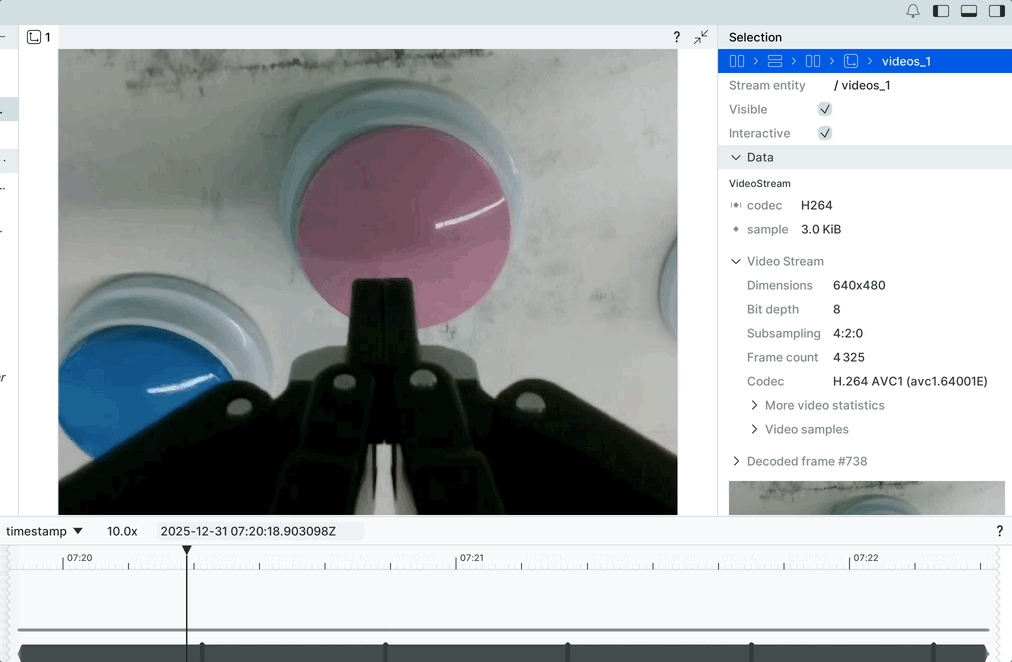1012x662 pixels.
Task: Open the timestamp timeline dropdown
Action: coord(45,531)
